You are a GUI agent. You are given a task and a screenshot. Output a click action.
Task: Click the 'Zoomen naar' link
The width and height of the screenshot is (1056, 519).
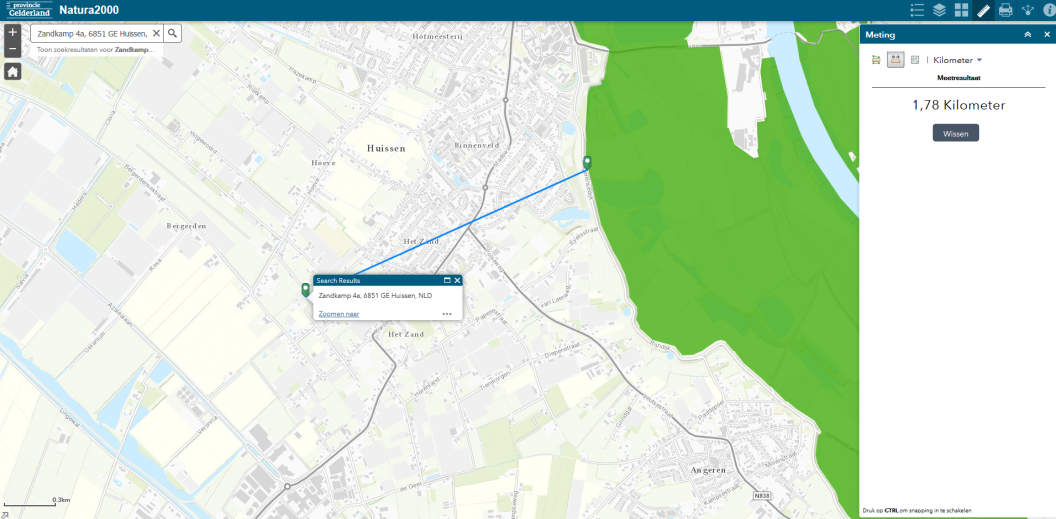pos(338,314)
